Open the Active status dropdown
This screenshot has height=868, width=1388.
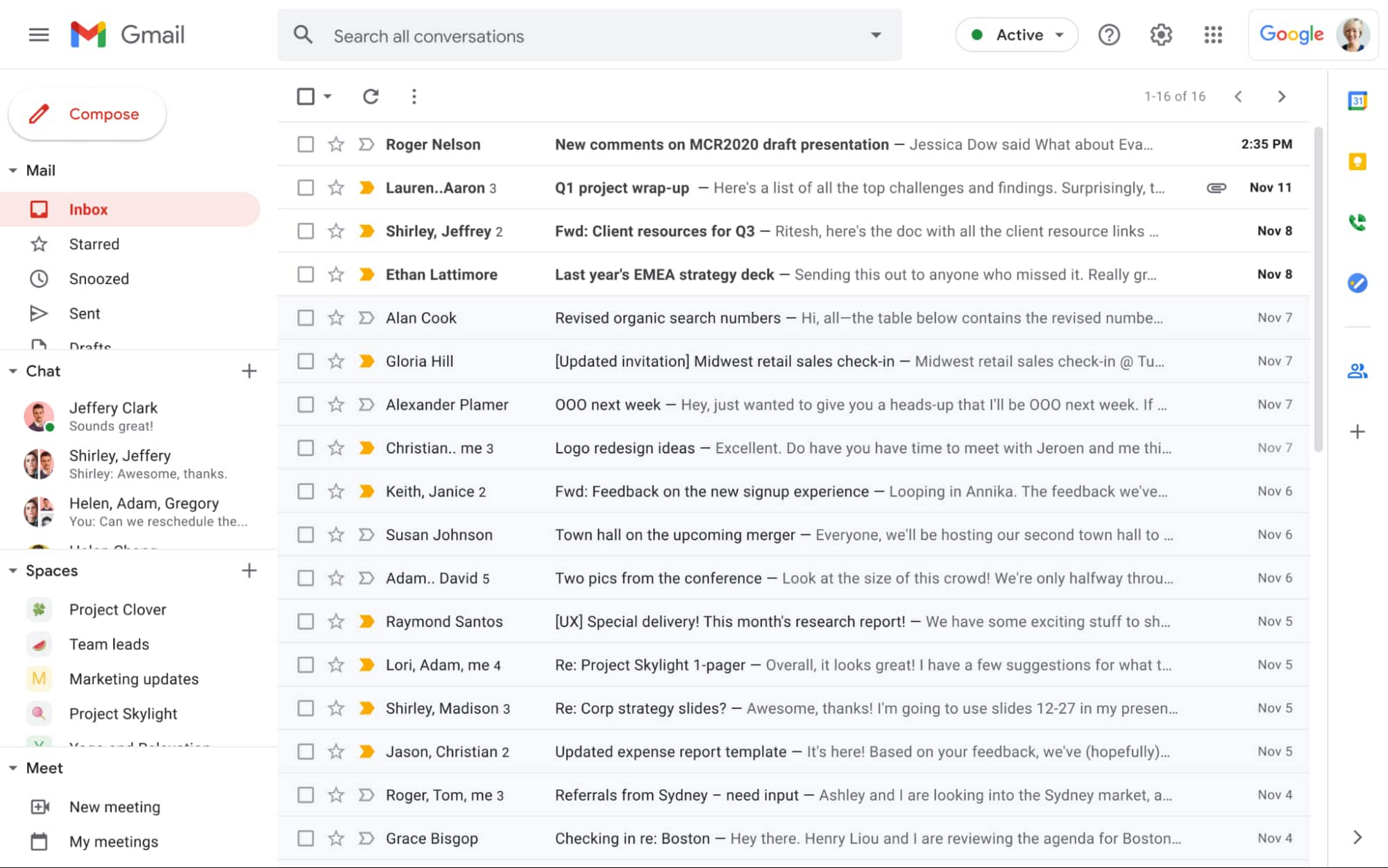click(x=1017, y=35)
